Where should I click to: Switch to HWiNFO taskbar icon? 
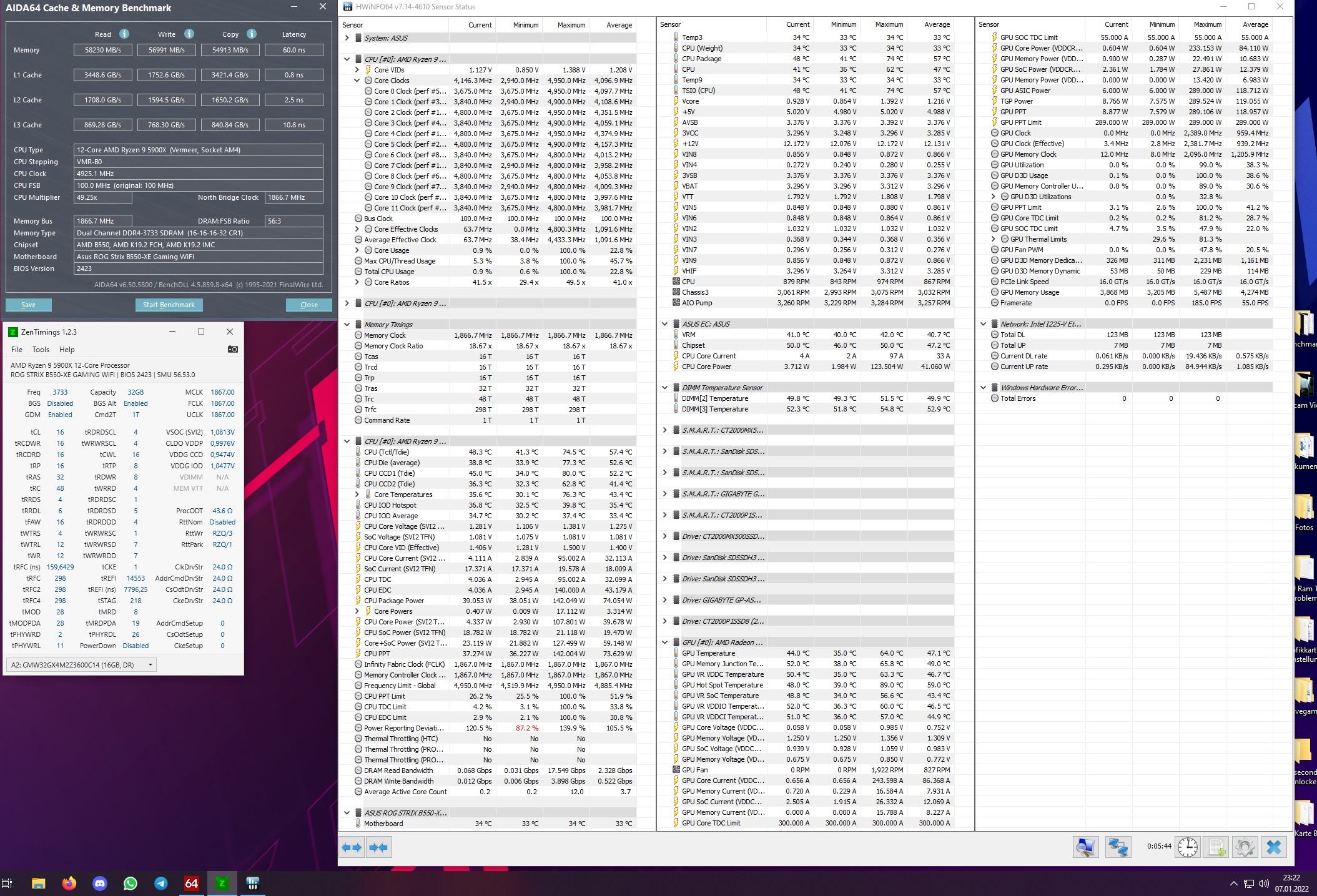(x=253, y=883)
